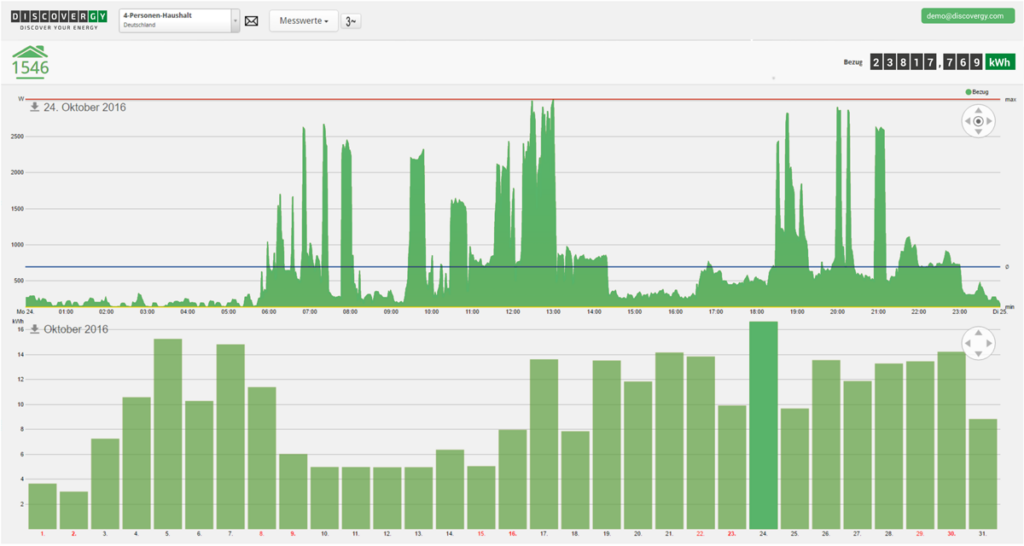Click the envelope mail icon
This screenshot has width=1024, height=546.
click(251, 21)
